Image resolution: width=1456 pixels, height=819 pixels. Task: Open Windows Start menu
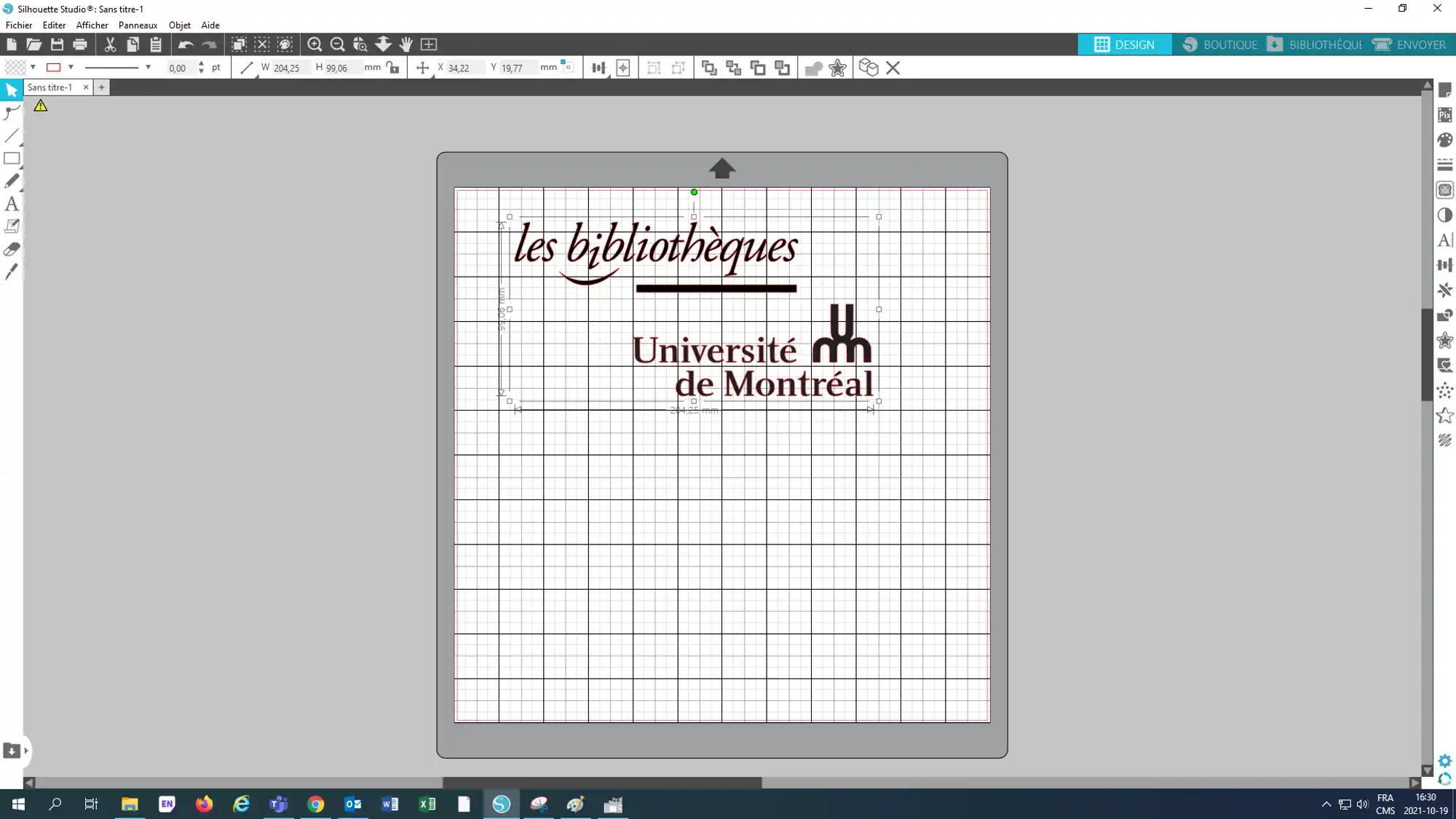18,804
